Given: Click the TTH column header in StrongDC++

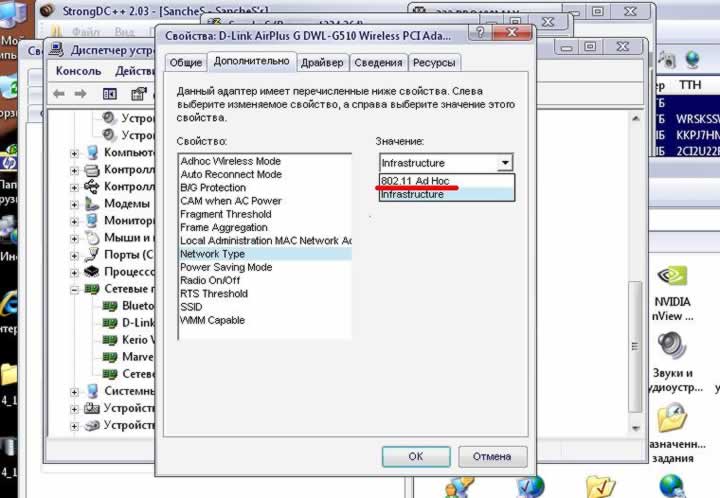Looking at the screenshot, I should coord(690,85).
